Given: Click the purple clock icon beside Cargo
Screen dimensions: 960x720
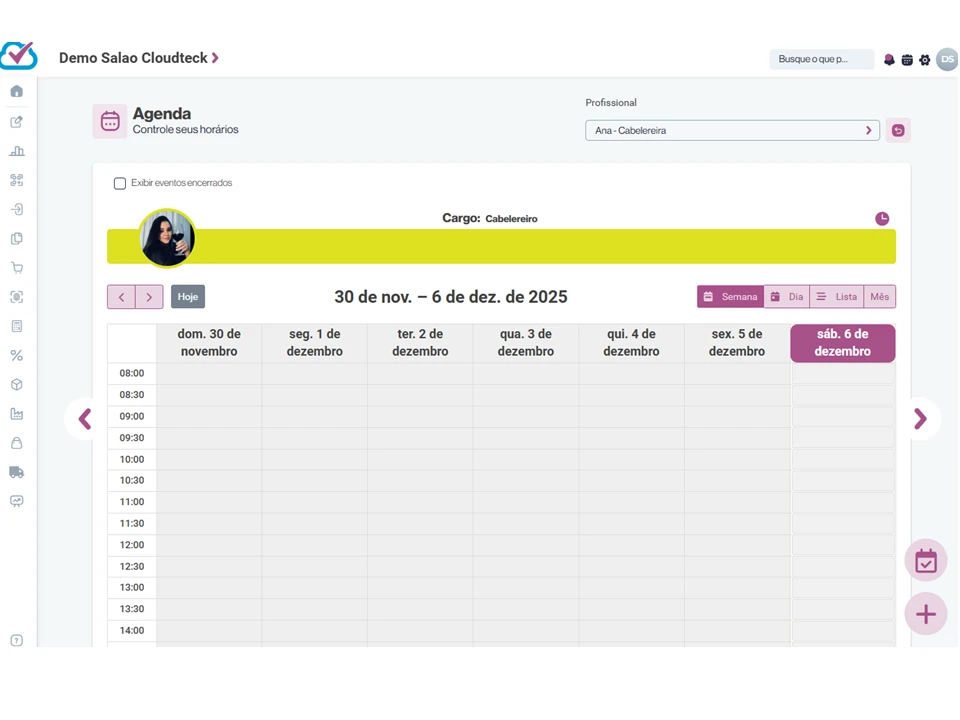Looking at the screenshot, I should point(882,219).
